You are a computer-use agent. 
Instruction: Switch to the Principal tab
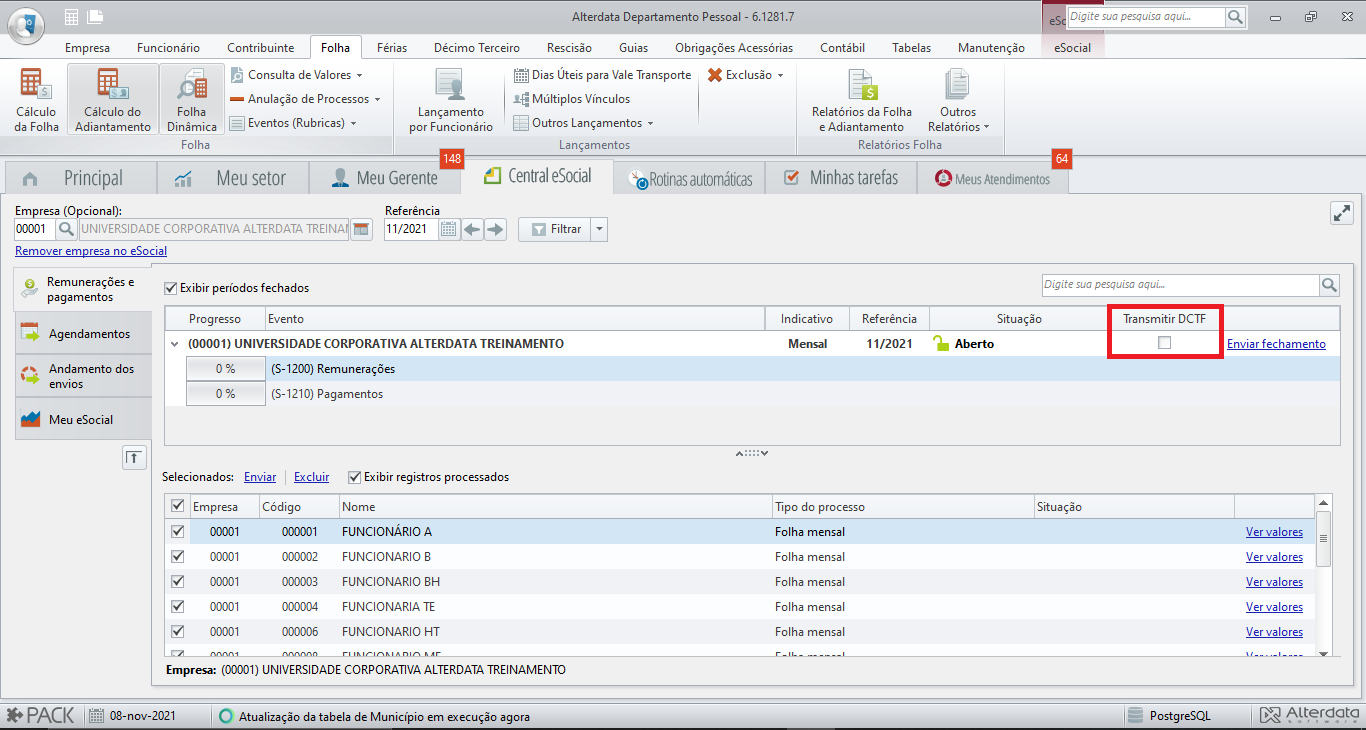point(80,178)
